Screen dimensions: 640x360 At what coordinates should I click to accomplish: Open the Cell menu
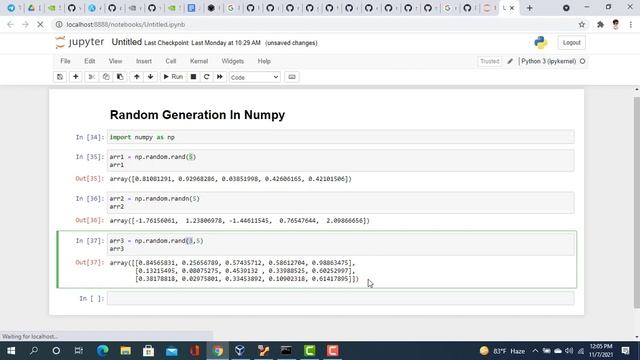(171, 61)
